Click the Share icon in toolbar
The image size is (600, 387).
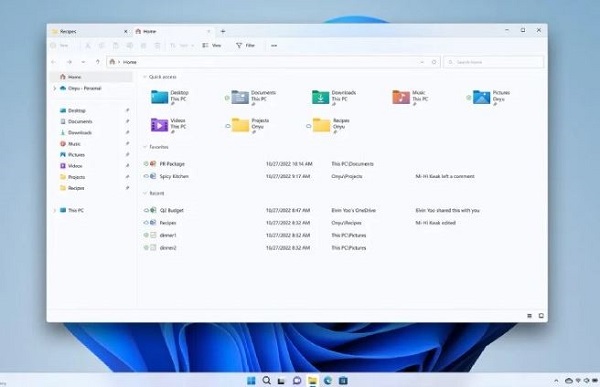[x=143, y=46]
